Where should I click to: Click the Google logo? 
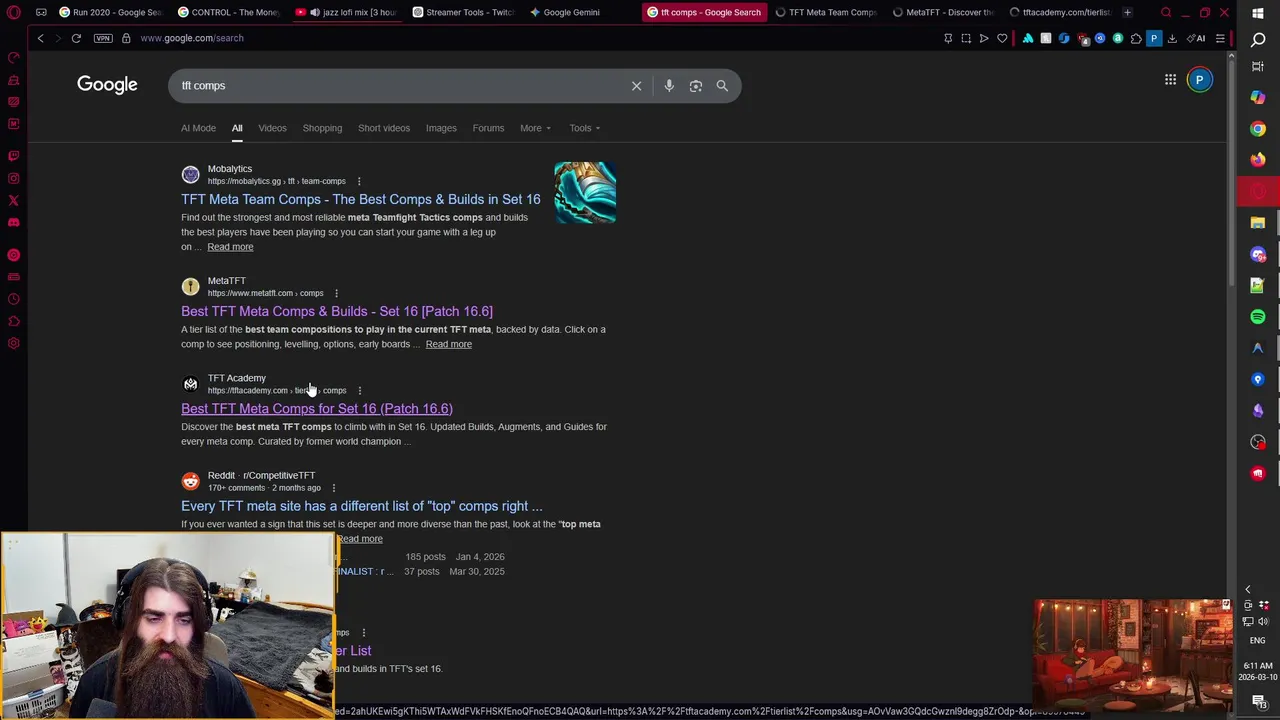[x=107, y=85]
